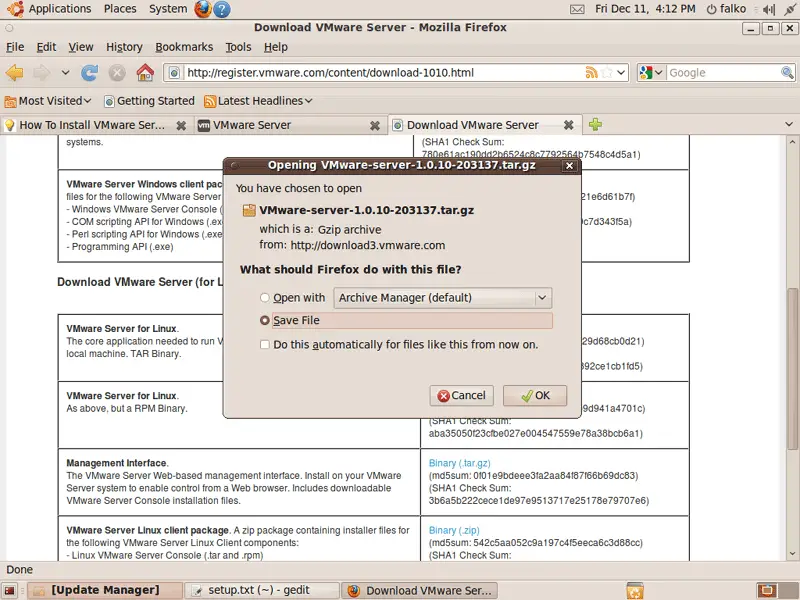Screen dimensions: 800x600
Task: Close the 'Download VMware Server' tab
Action: pos(569,125)
